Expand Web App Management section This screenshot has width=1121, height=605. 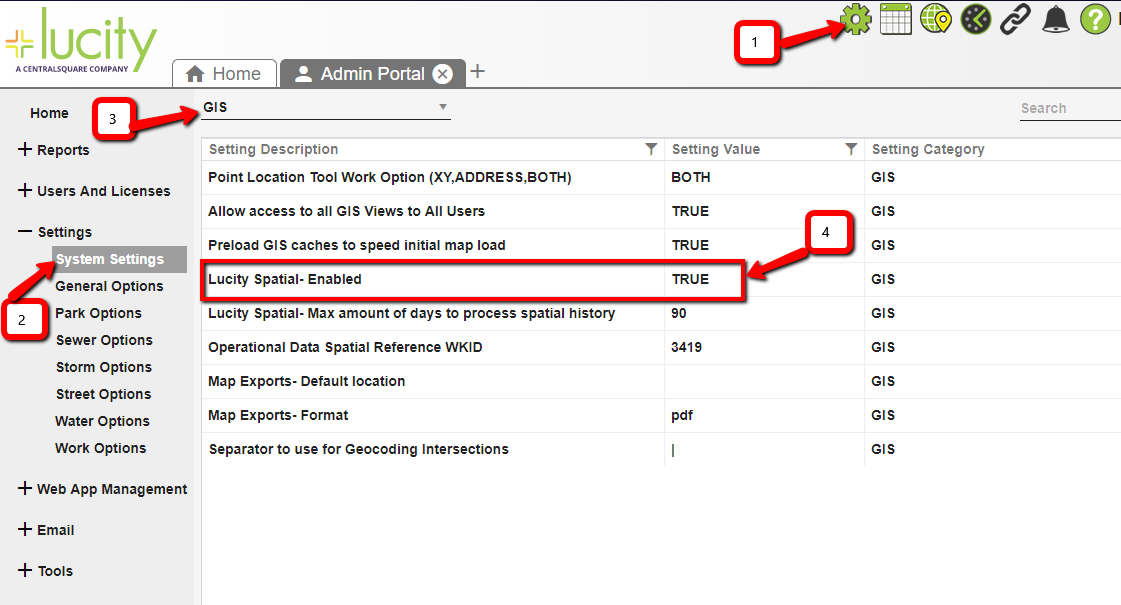(102, 489)
